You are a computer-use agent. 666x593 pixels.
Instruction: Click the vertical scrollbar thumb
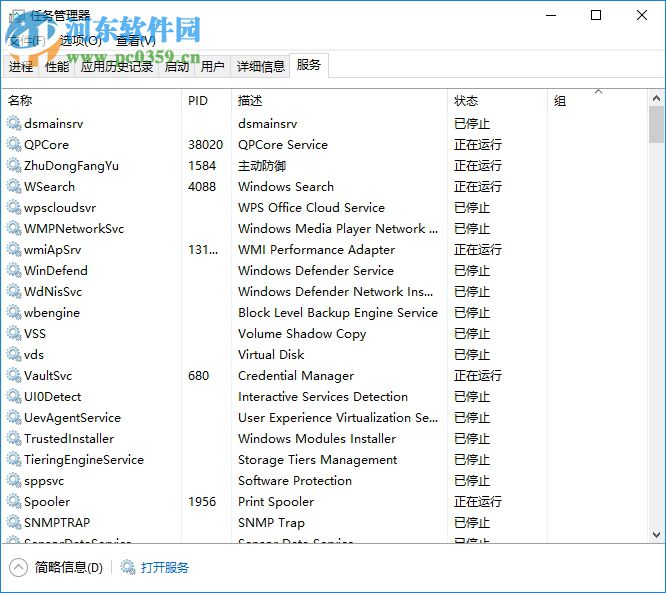coord(656,124)
